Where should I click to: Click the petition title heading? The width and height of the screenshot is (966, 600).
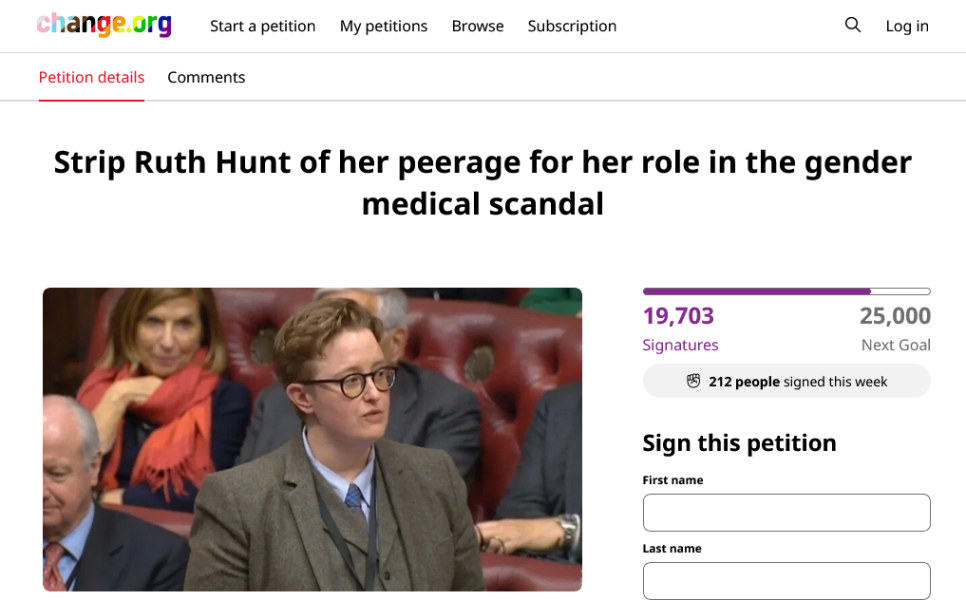[483, 182]
